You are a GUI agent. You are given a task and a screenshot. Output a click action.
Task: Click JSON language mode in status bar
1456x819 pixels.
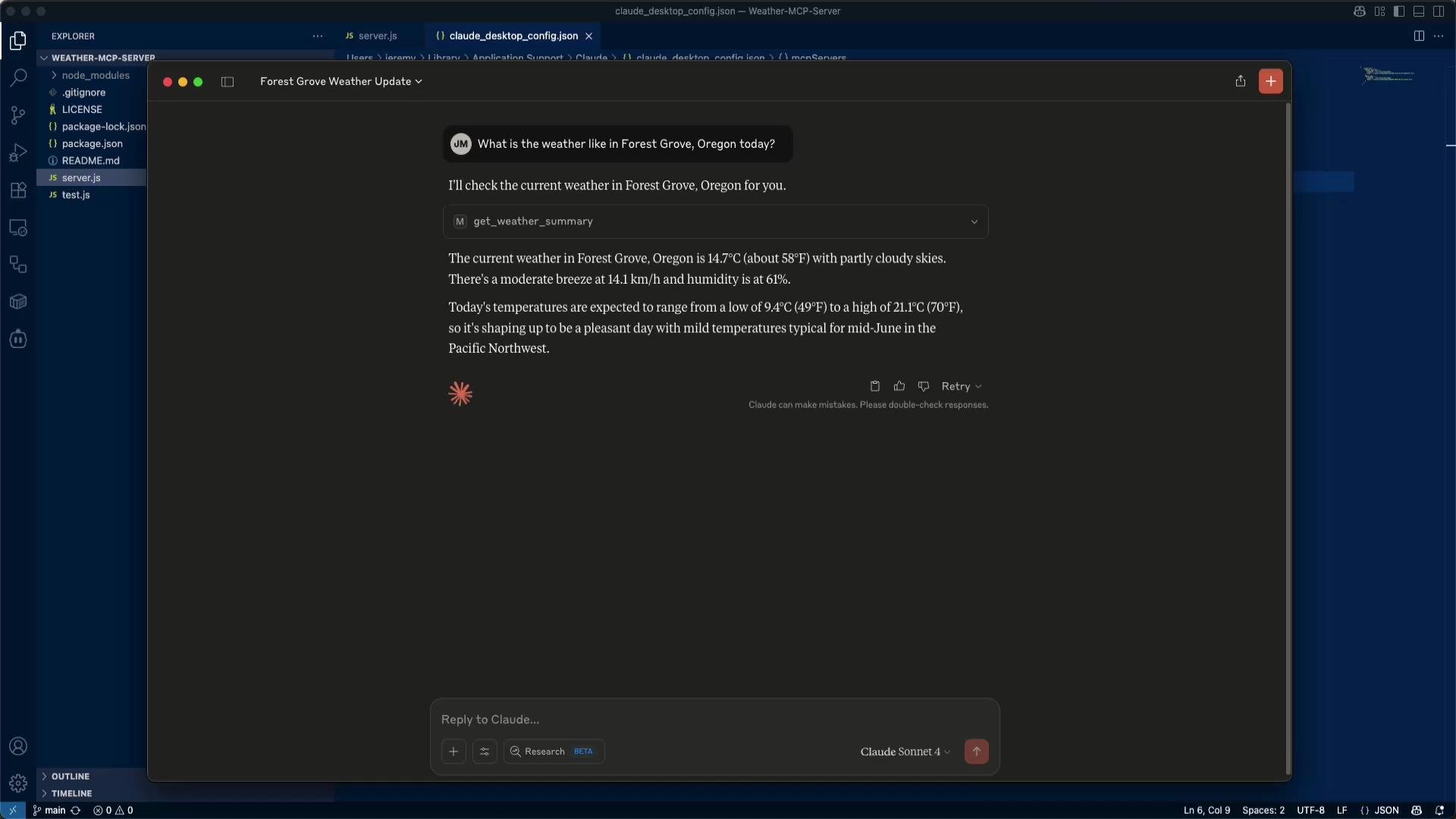tap(1380, 810)
